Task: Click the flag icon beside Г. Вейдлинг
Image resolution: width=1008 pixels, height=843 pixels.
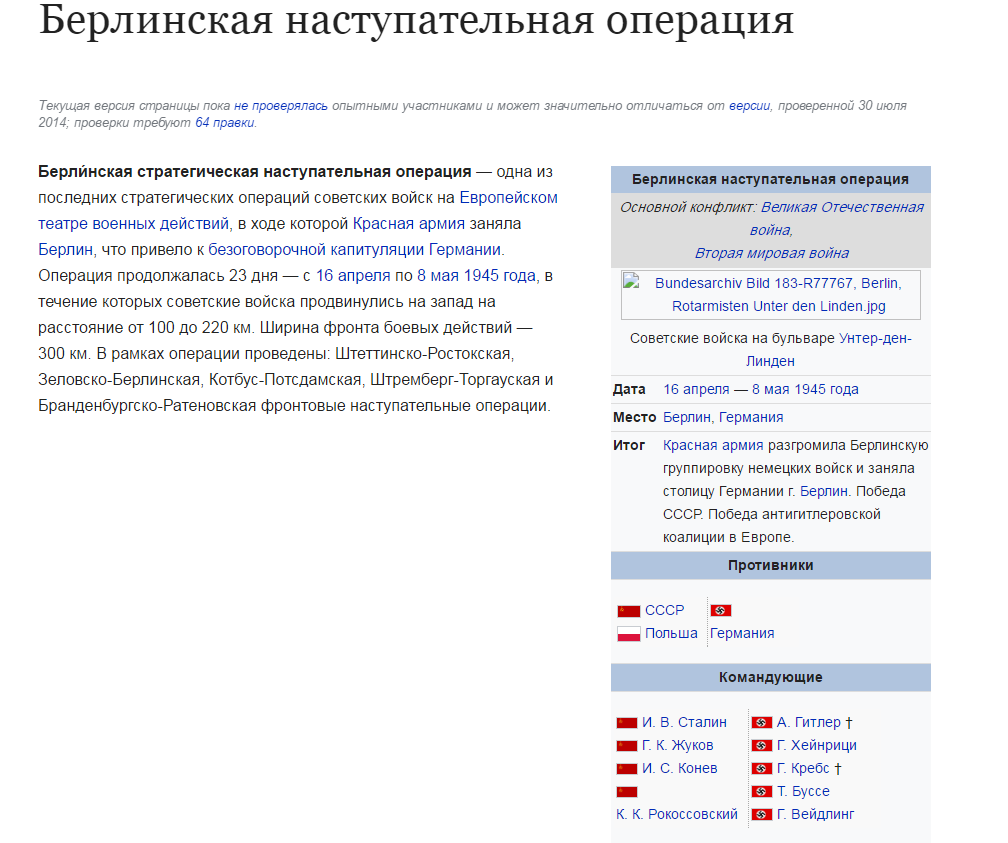Action: point(761,815)
